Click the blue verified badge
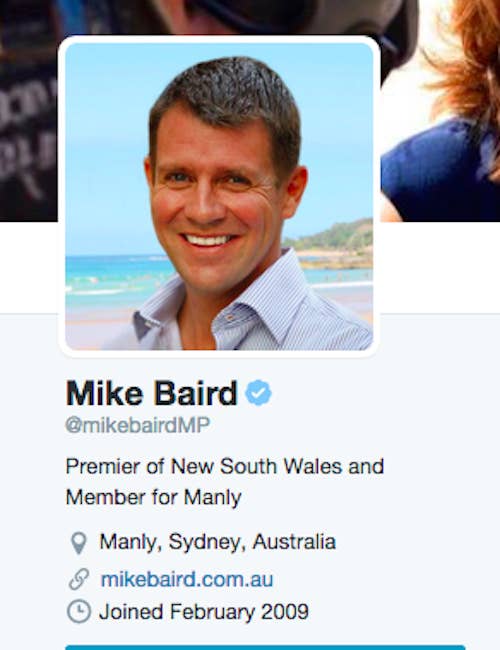The width and height of the screenshot is (500, 650). tap(258, 392)
